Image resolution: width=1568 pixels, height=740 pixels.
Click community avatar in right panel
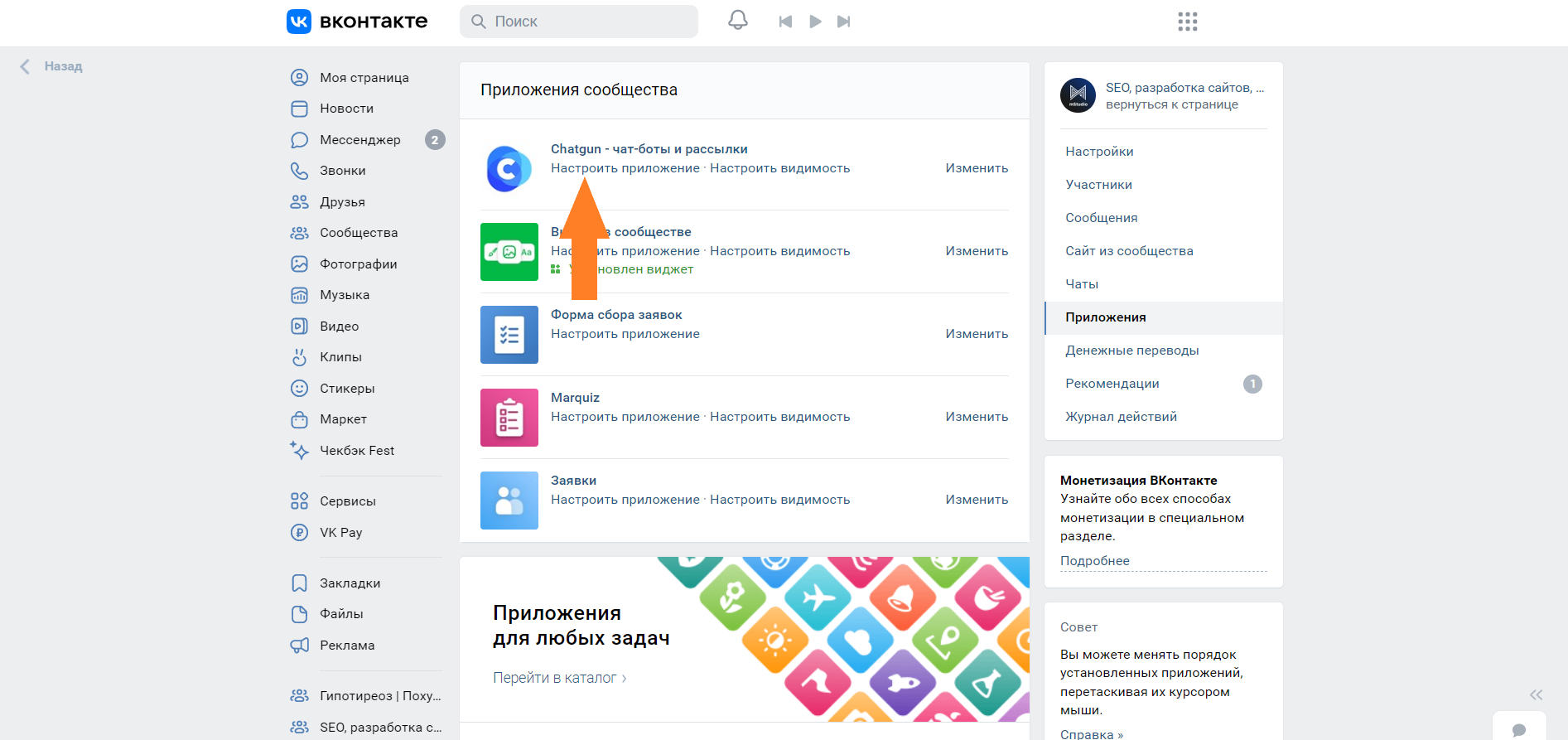tap(1078, 95)
